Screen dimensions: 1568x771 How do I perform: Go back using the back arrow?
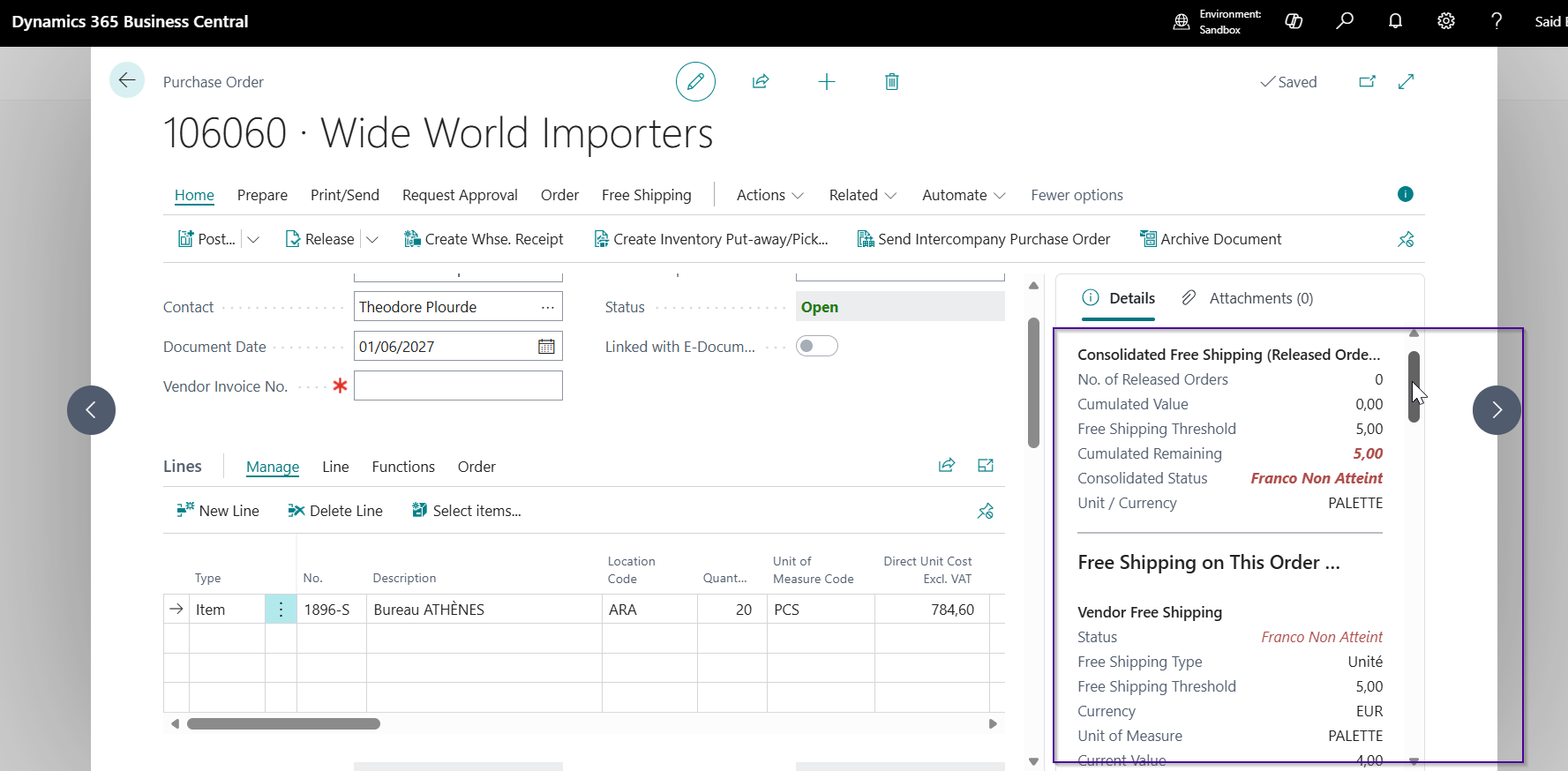tap(127, 81)
